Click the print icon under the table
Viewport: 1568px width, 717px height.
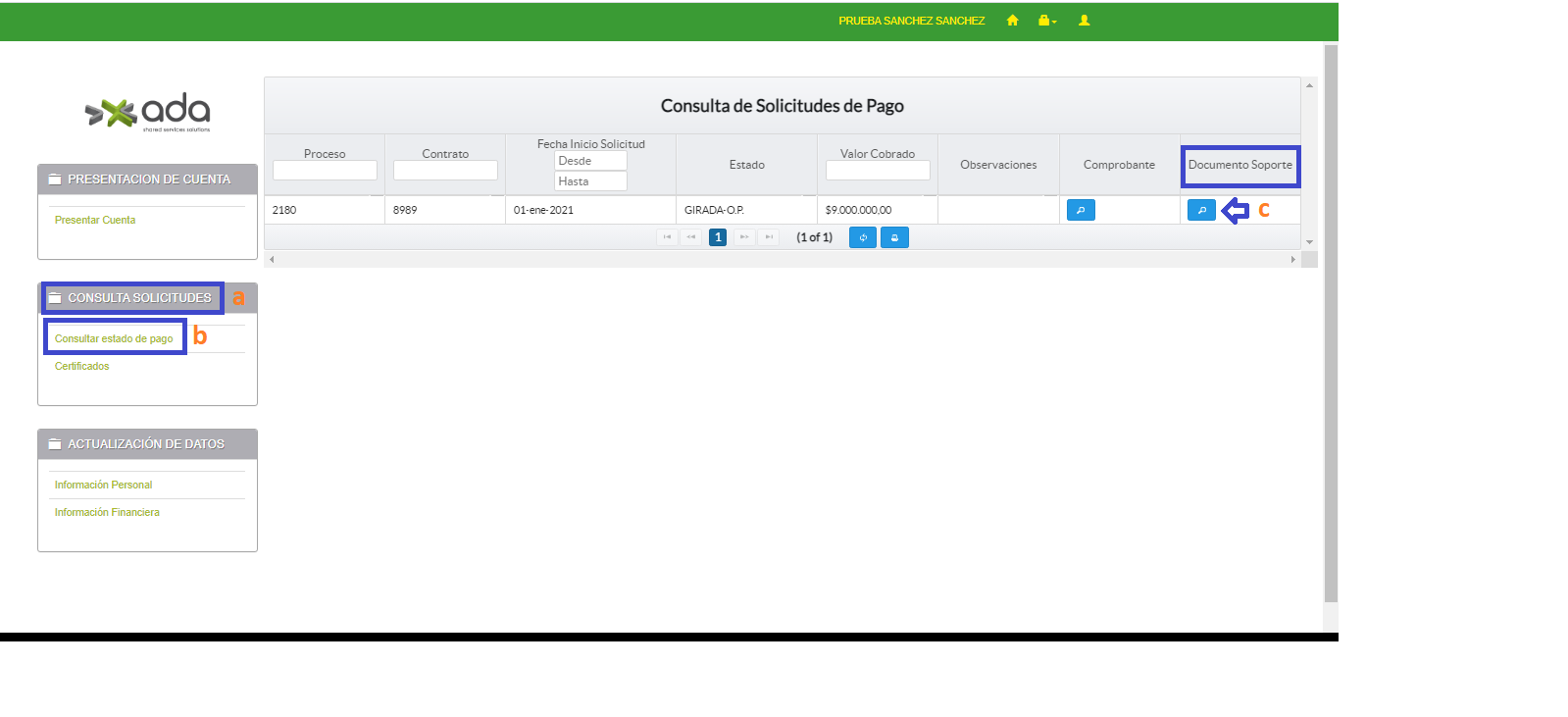[x=894, y=237]
